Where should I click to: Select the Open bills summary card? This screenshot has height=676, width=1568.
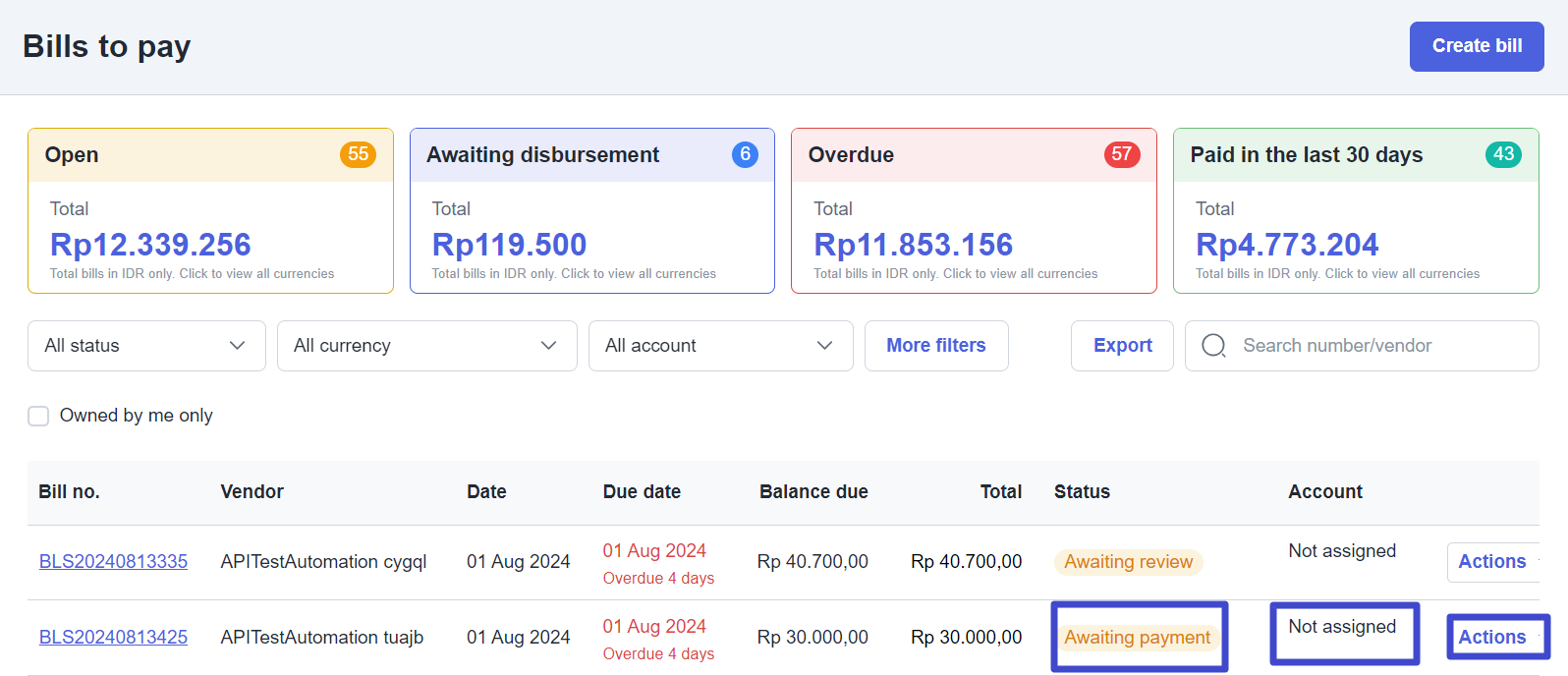[210, 236]
